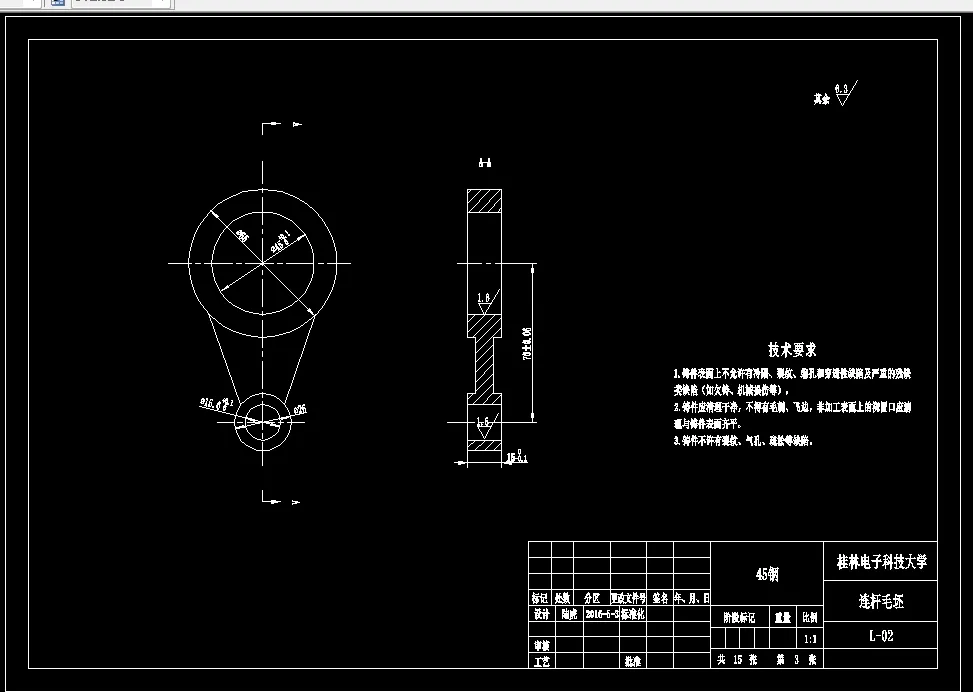Select the hatched shank in section view
The image size is (973, 692).
[484, 365]
